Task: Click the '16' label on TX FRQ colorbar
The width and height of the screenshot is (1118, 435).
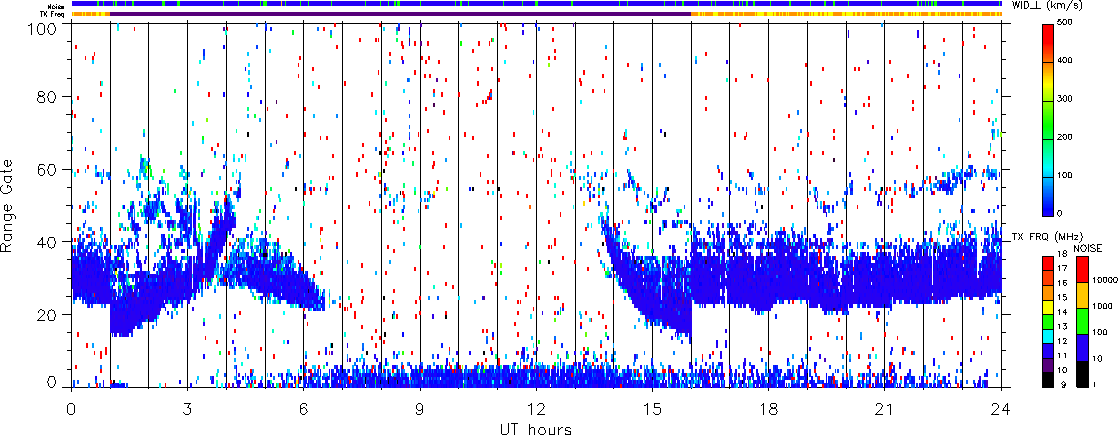Action: [1062, 283]
